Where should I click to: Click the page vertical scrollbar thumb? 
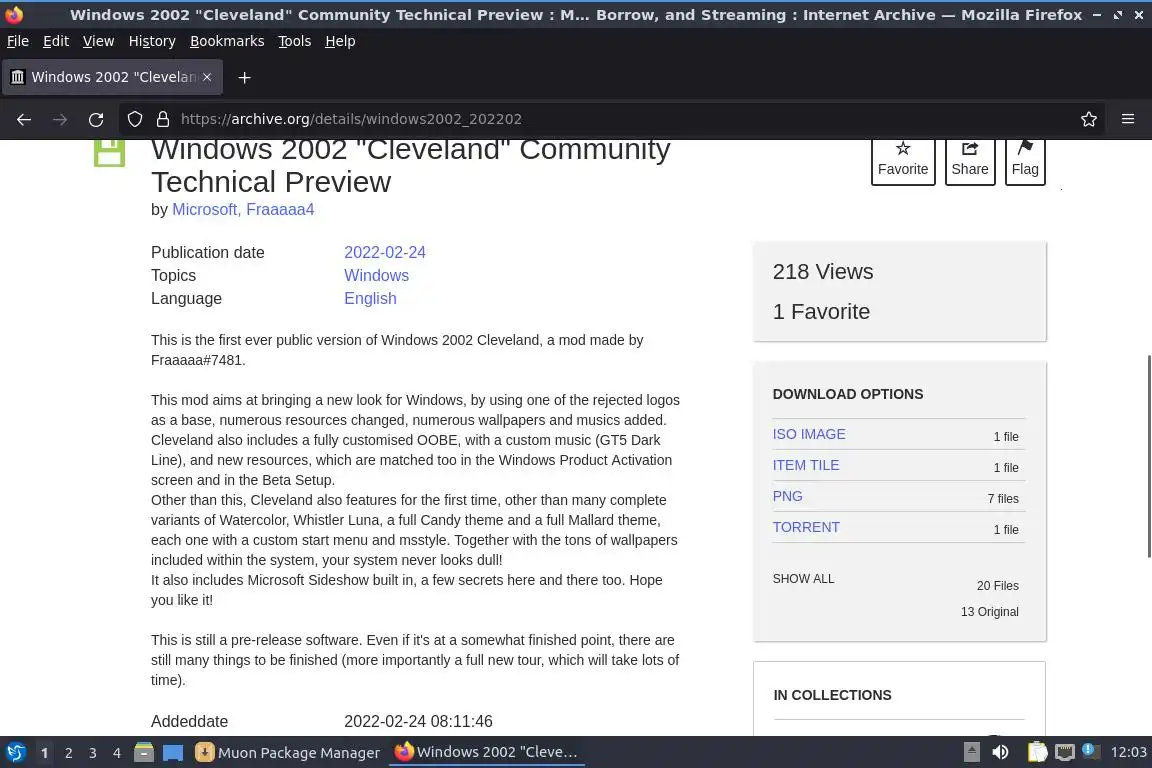[x=1148, y=456]
